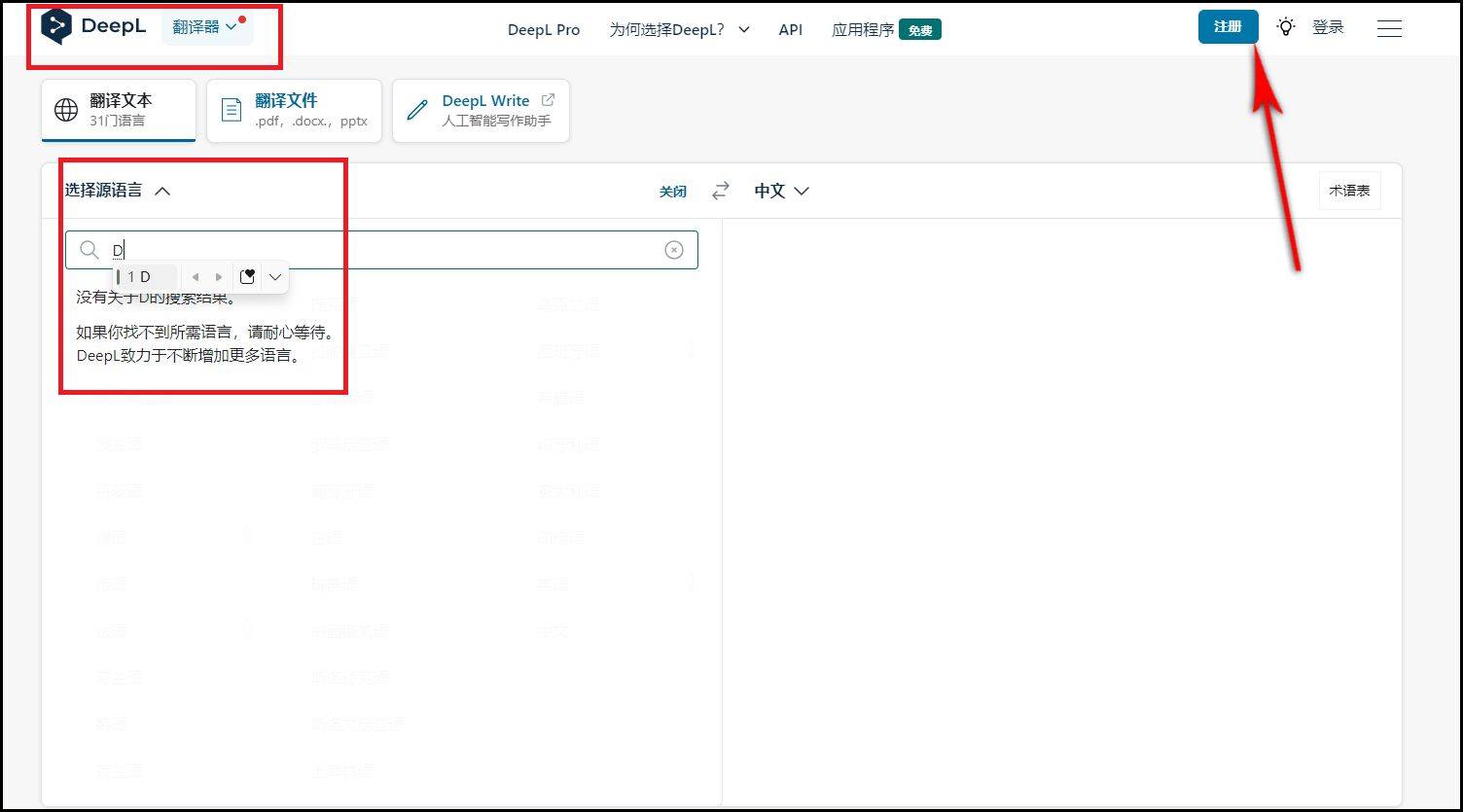Viewport: 1463px width, 812px height.
Task: Click the 登录 login link
Action: click(1328, 27)
